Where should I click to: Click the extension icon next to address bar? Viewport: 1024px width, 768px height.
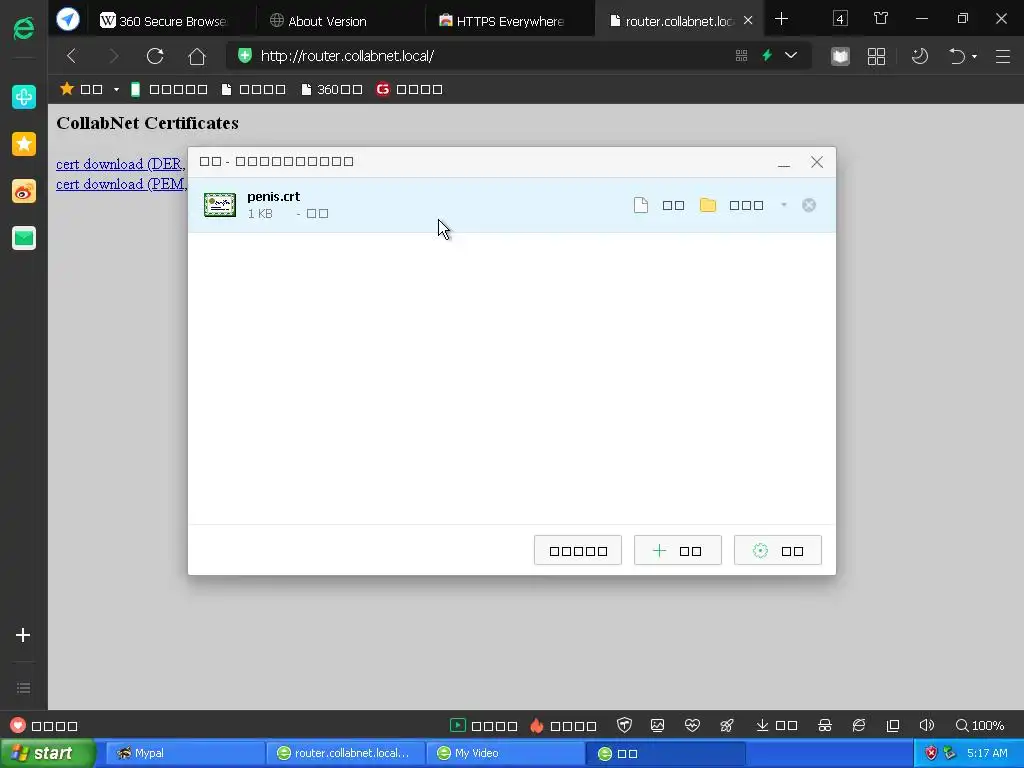[840, 56]
